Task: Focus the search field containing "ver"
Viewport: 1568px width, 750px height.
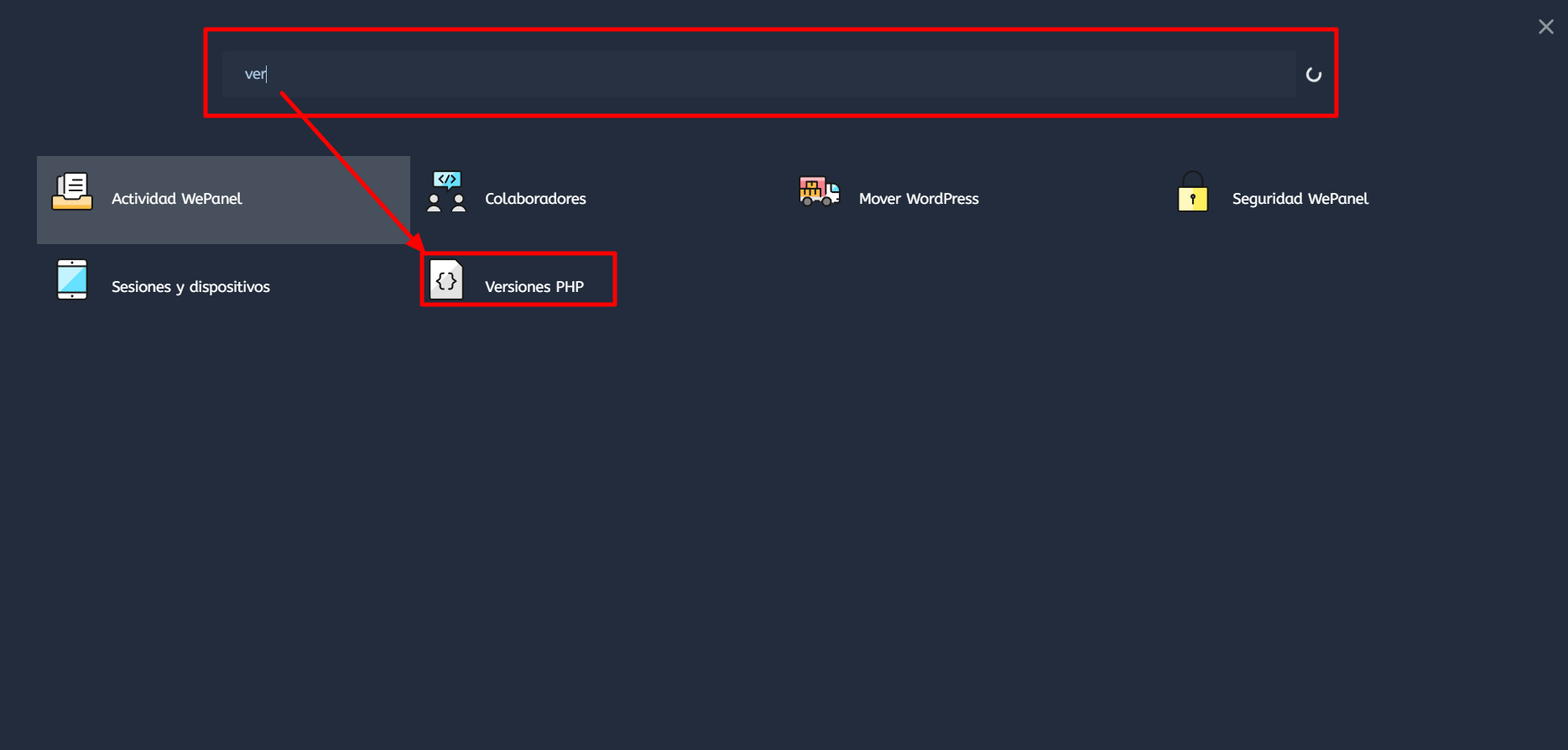Action: [x=759, y=74]
